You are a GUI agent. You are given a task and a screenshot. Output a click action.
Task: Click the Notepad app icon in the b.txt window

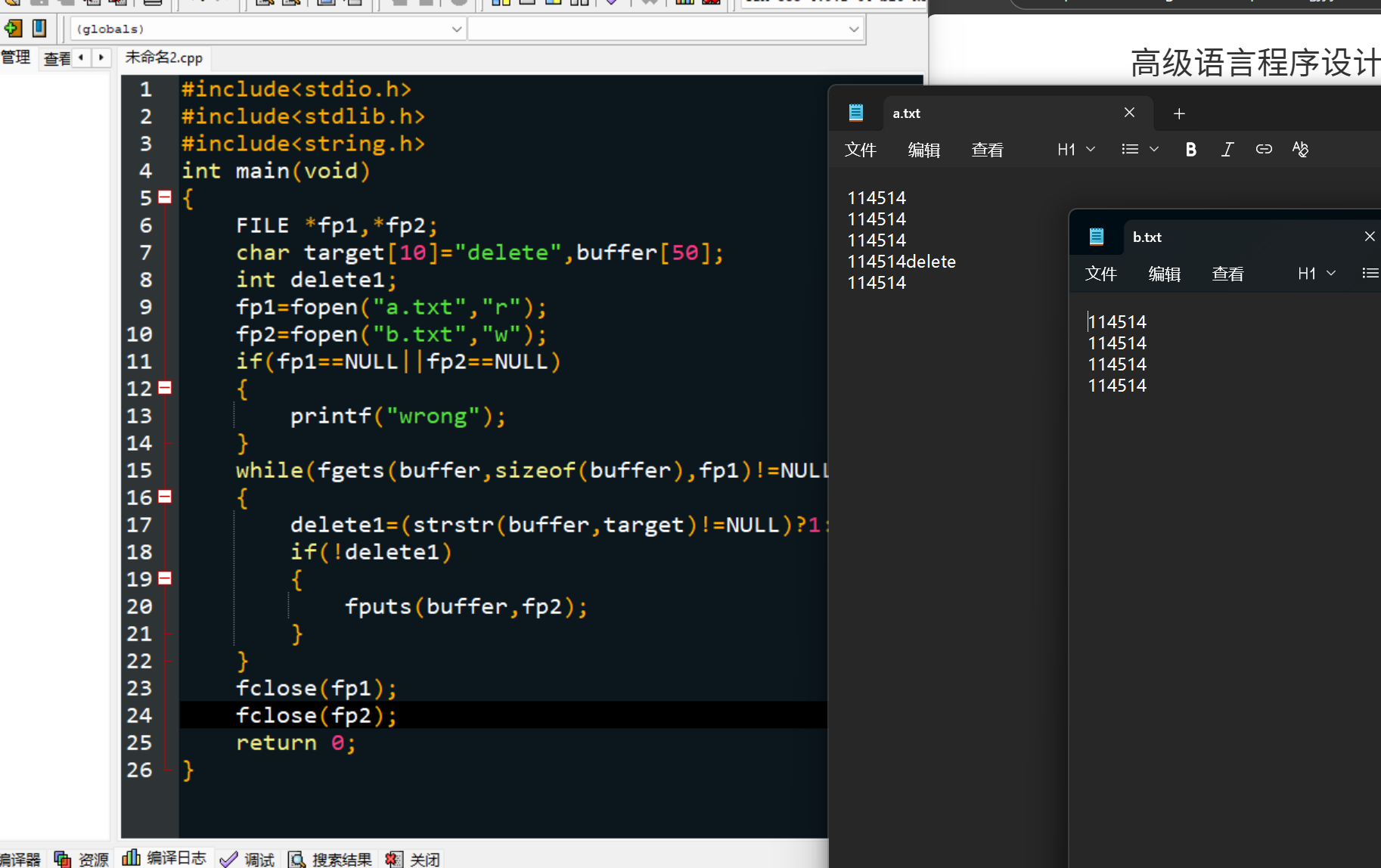[x=1097, y=237]
